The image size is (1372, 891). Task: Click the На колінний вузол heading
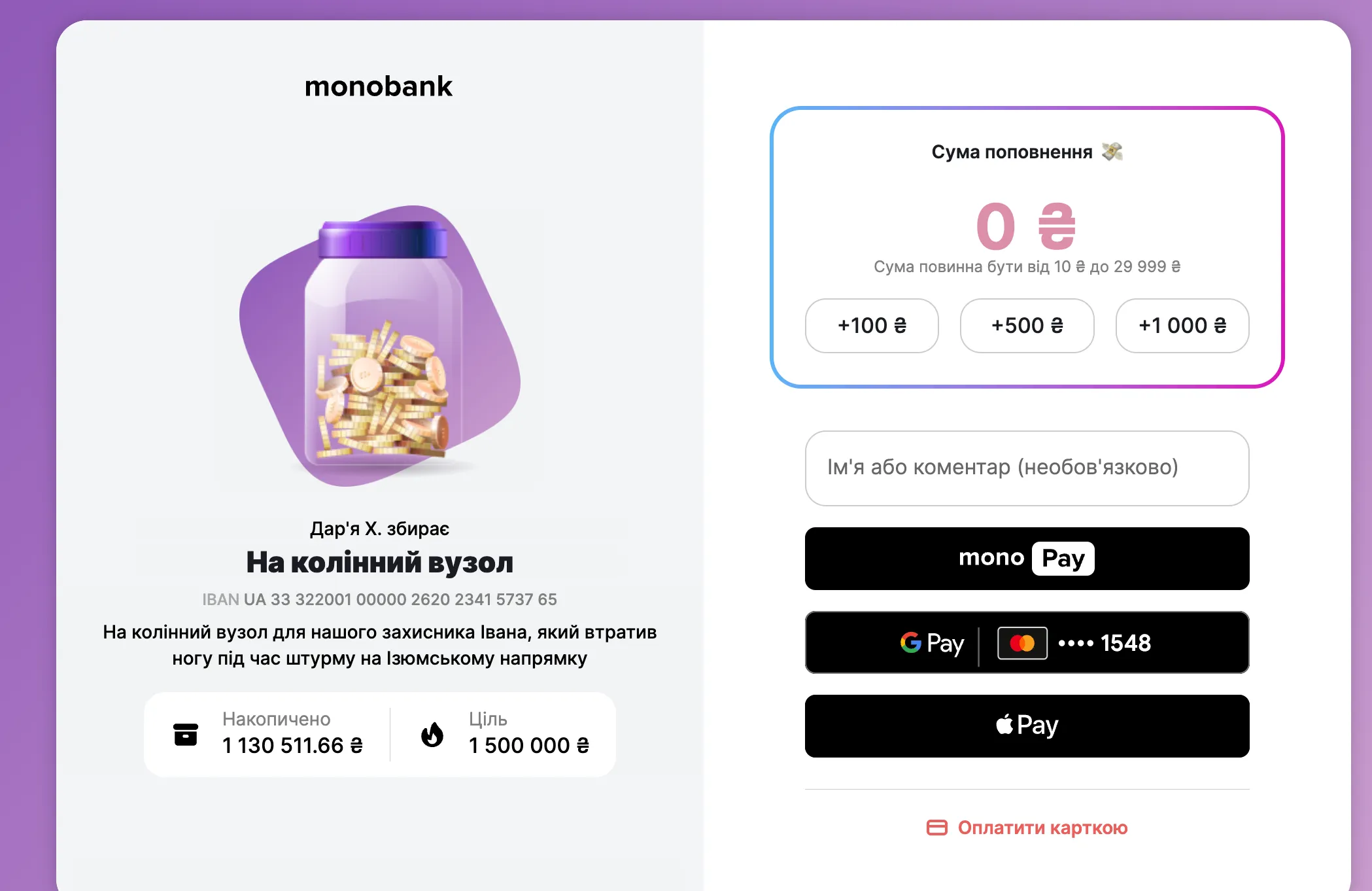(379, 563)
